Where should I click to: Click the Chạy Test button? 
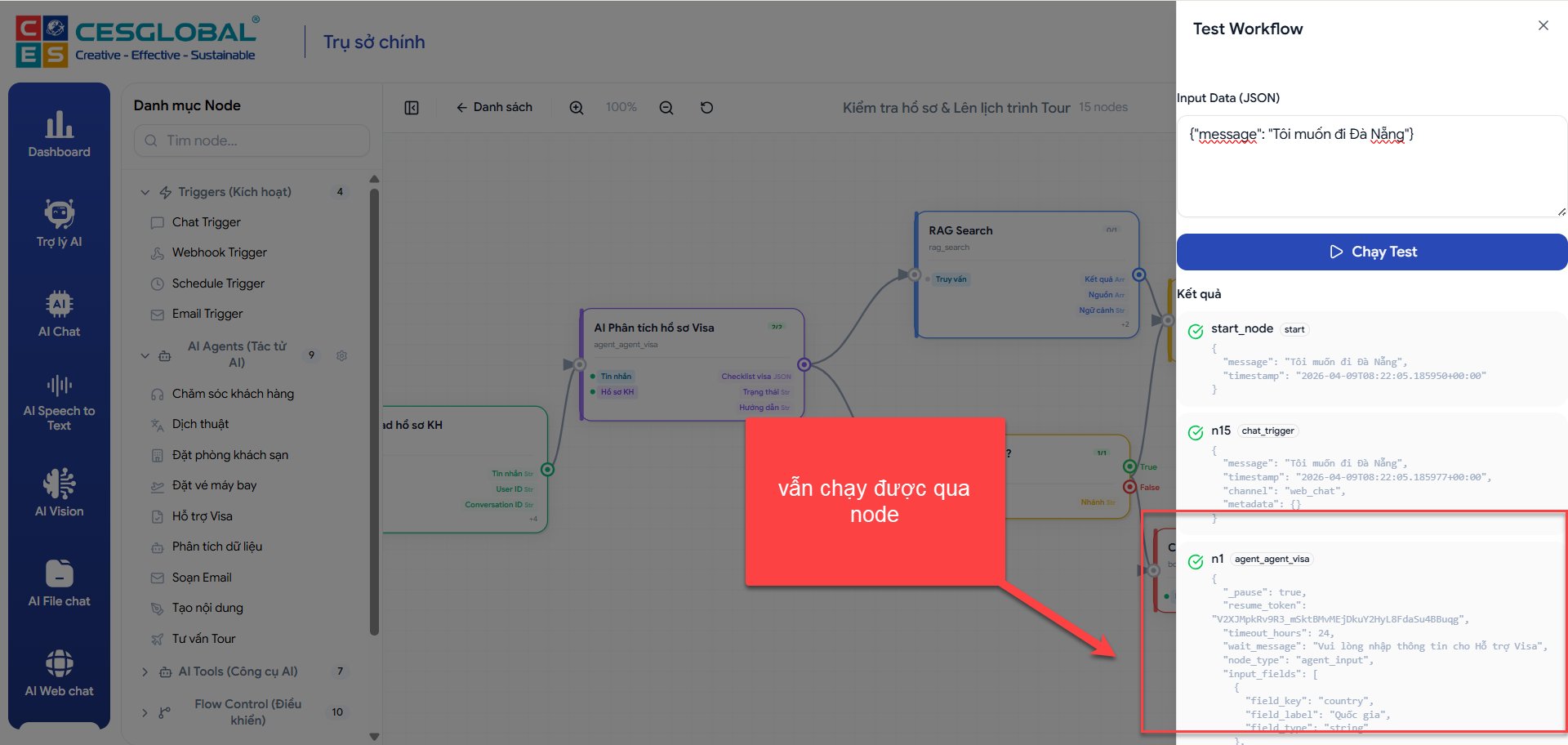point(1372,252)
